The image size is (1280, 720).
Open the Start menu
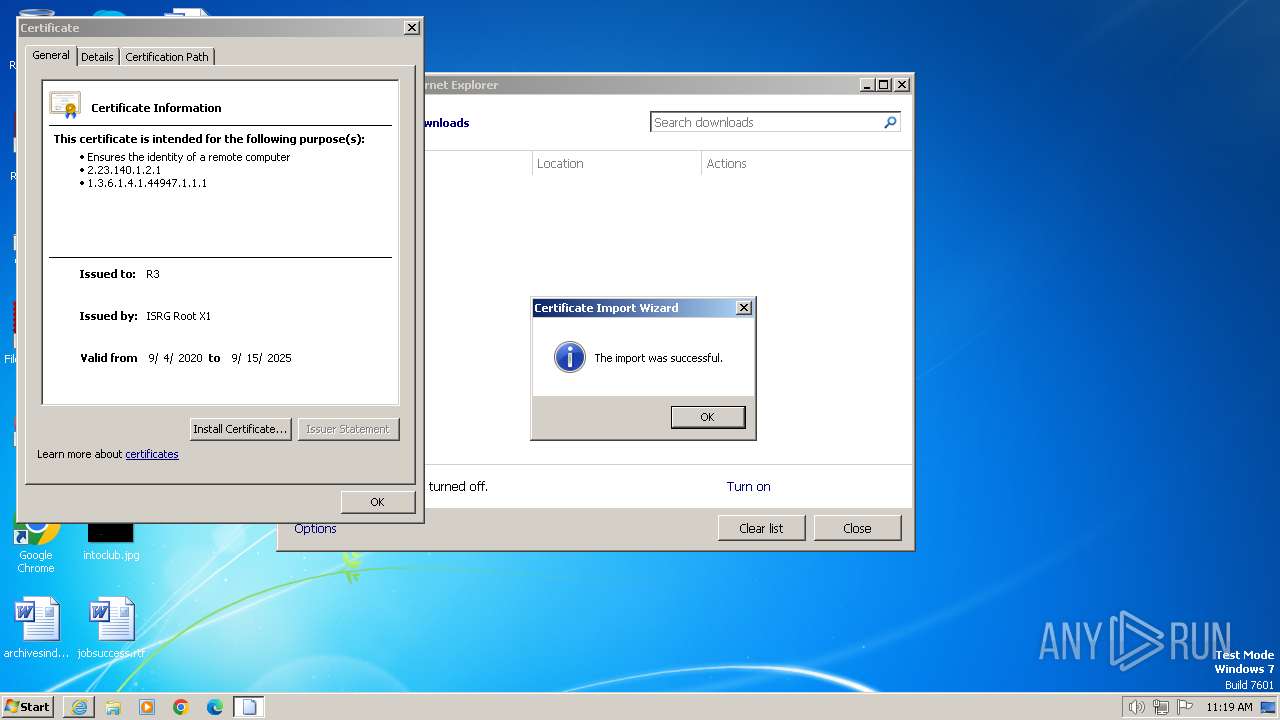(27, 707)
